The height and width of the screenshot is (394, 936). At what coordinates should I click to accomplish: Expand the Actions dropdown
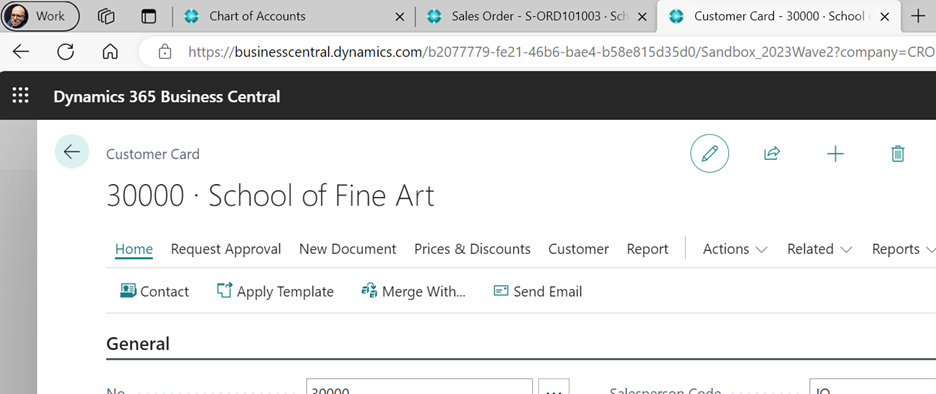(x=735, y=249)
